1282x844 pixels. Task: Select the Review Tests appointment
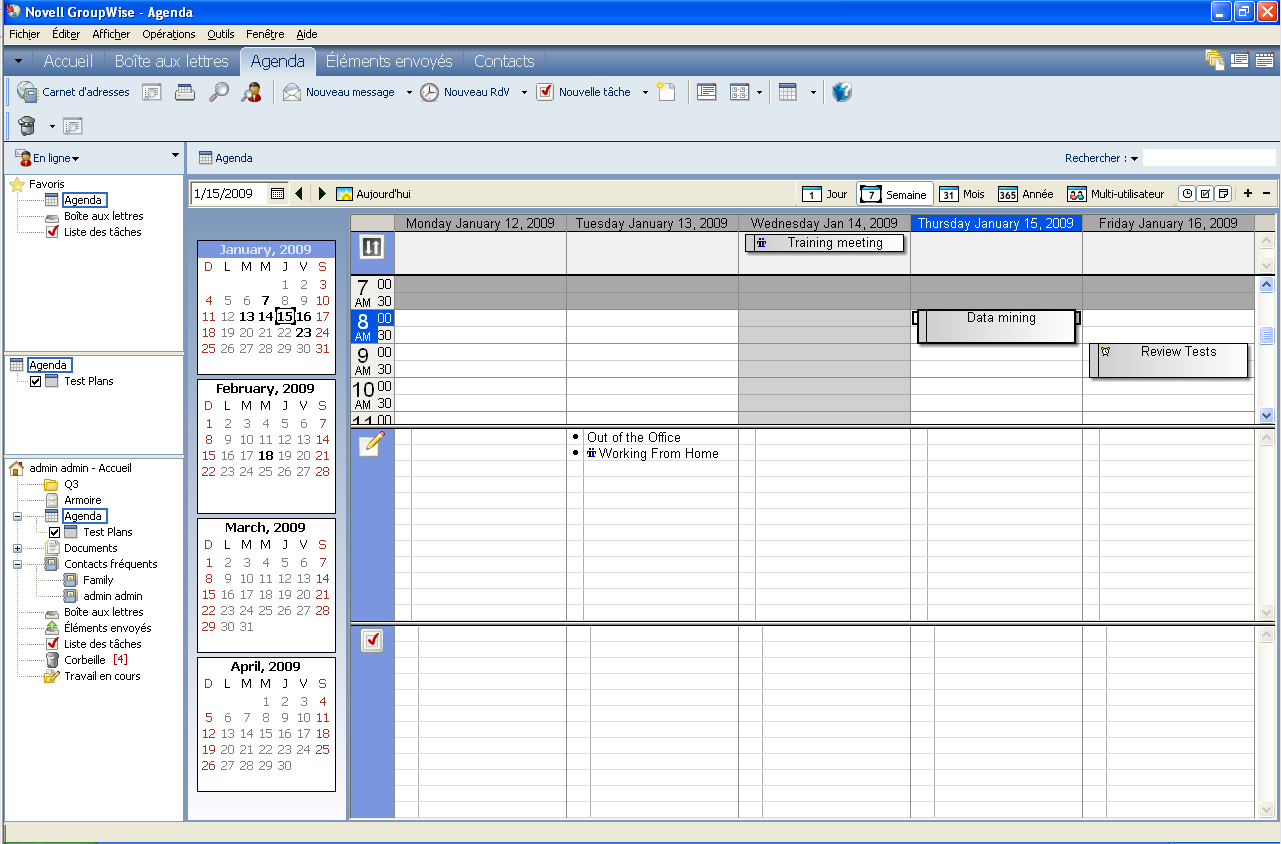tap(1169, 360)
